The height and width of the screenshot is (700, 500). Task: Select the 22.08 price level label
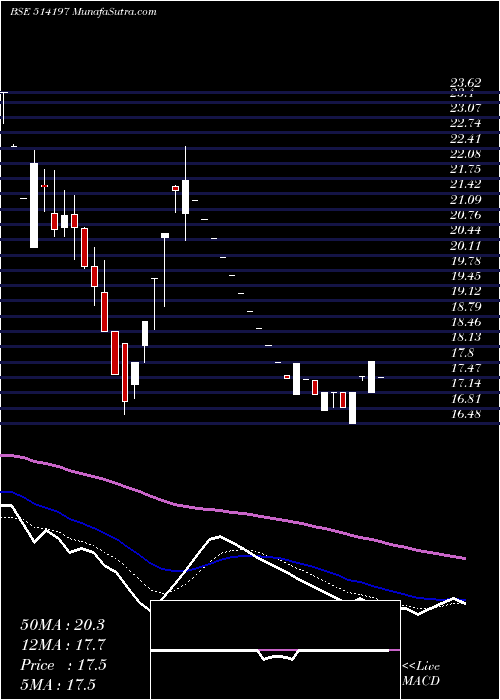point(466,154)
